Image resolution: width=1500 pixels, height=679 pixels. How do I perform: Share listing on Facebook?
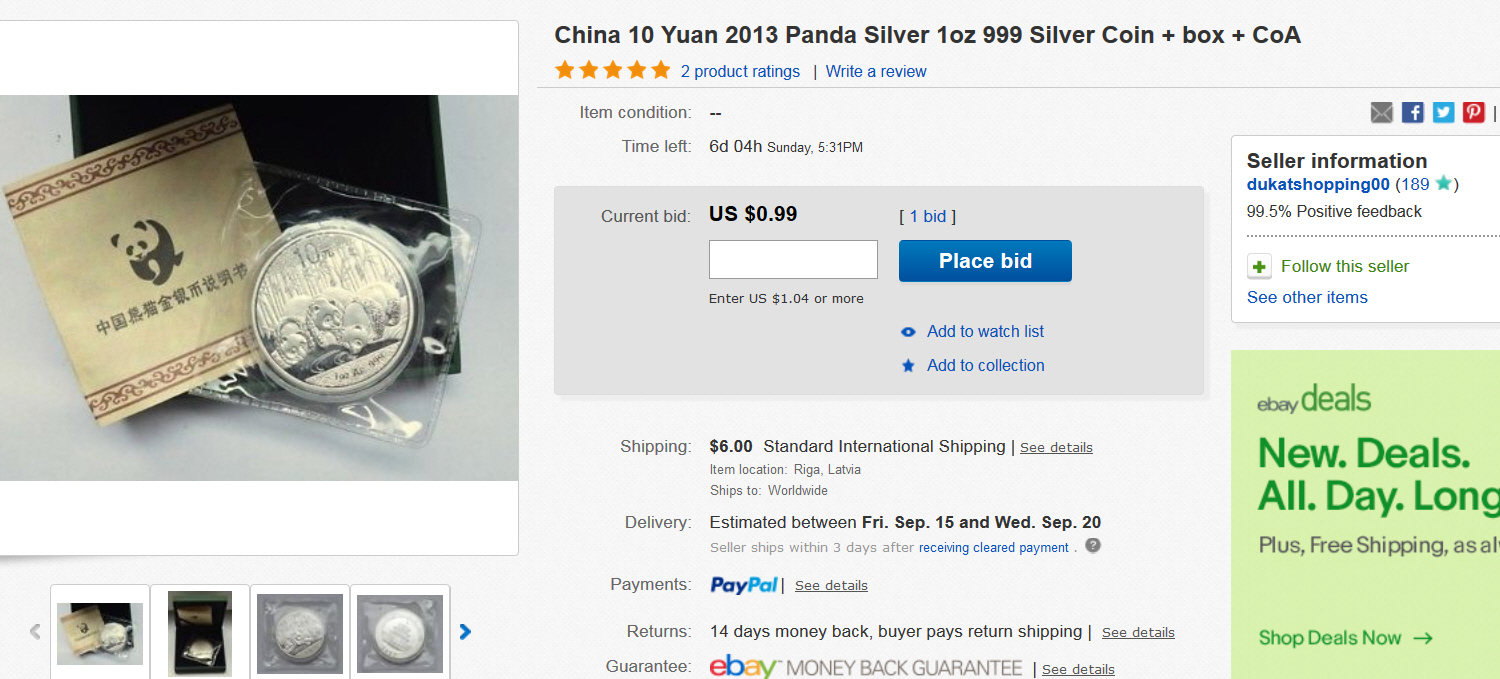(1412, 112)
